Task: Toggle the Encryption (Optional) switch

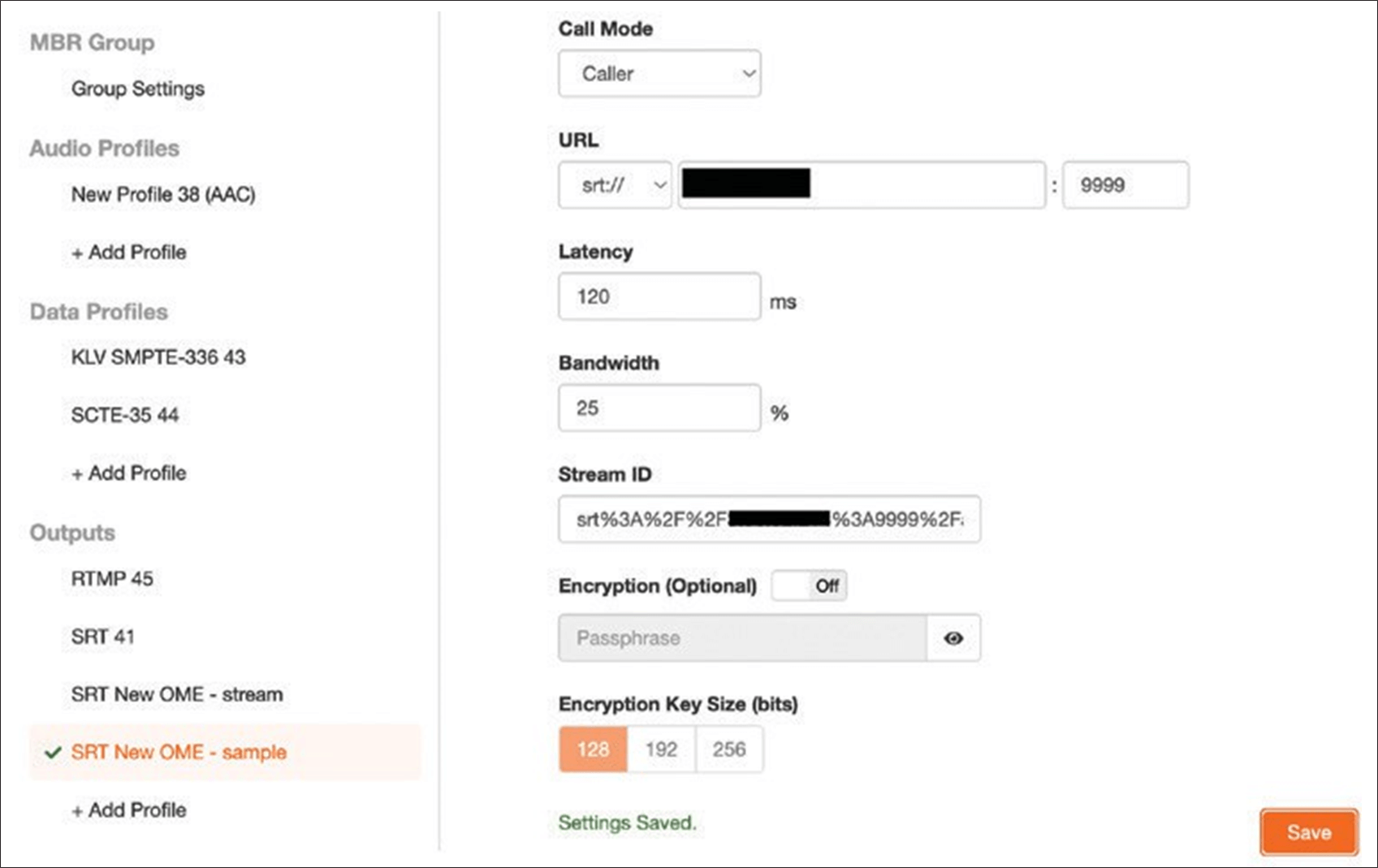Action: tap(809, 585)
